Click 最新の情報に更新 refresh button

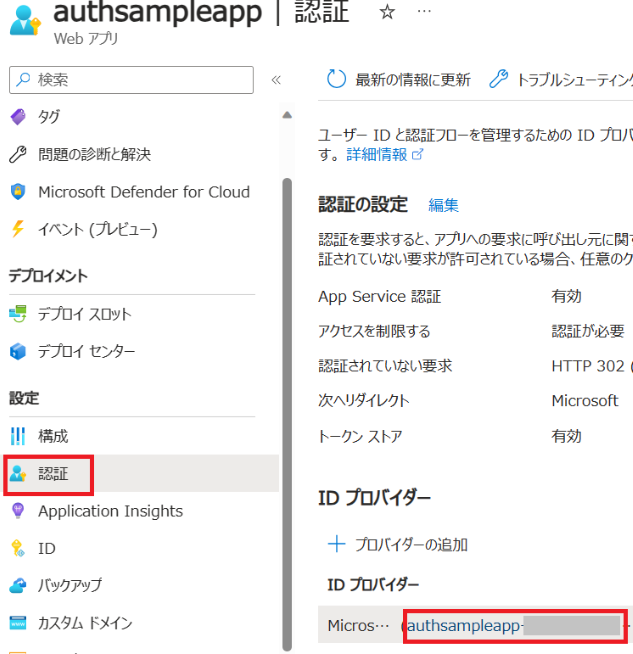(399, 80)
